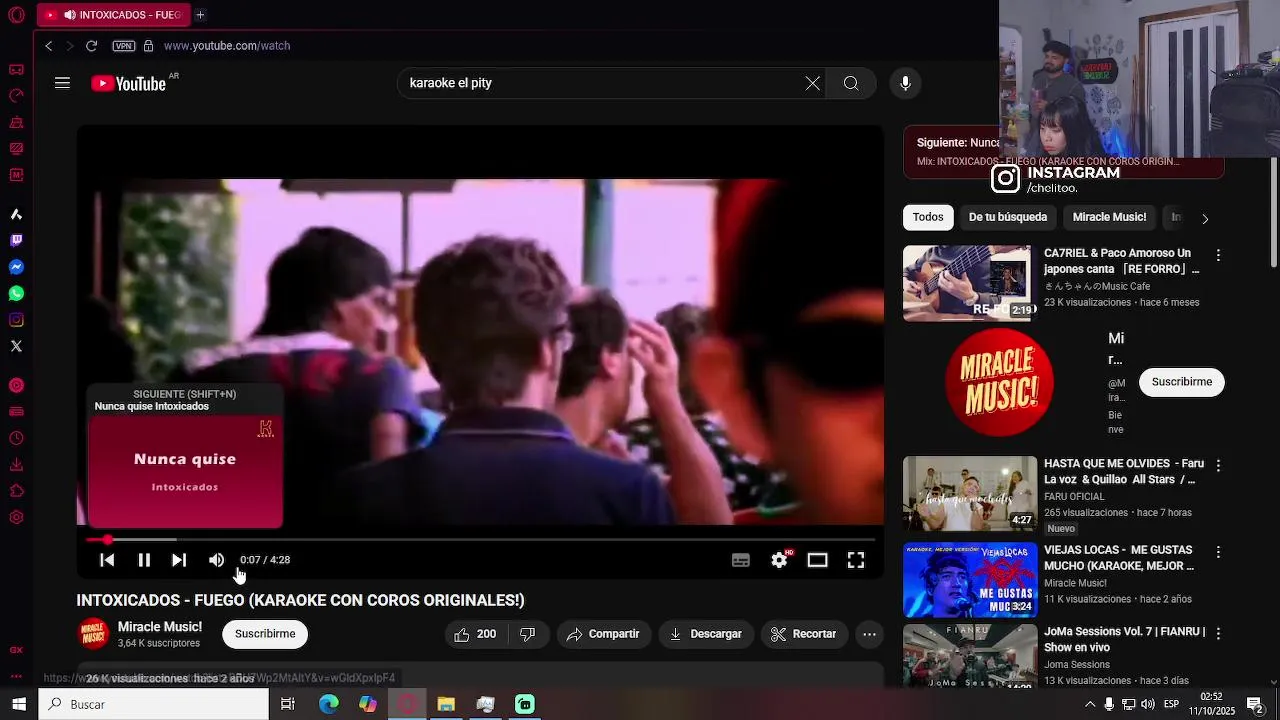
Task: Open the YouTube hamburger guide menu
Action: pyautogui.click(x=62, y=83)
